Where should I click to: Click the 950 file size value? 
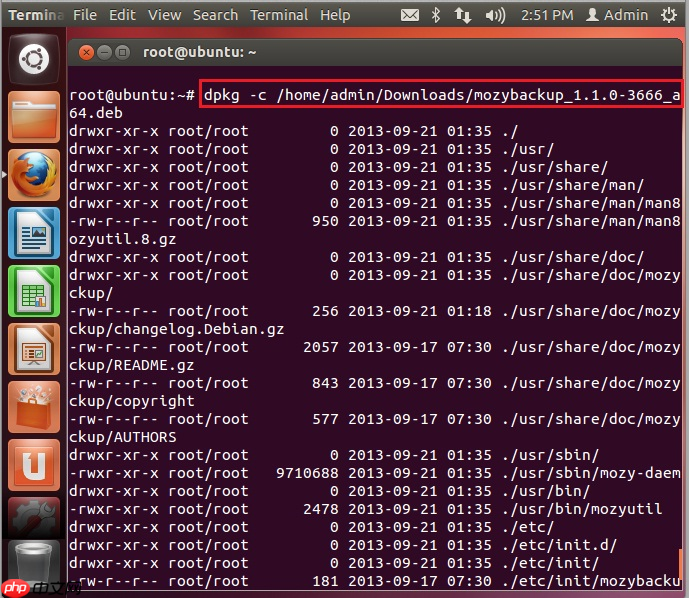325,221
